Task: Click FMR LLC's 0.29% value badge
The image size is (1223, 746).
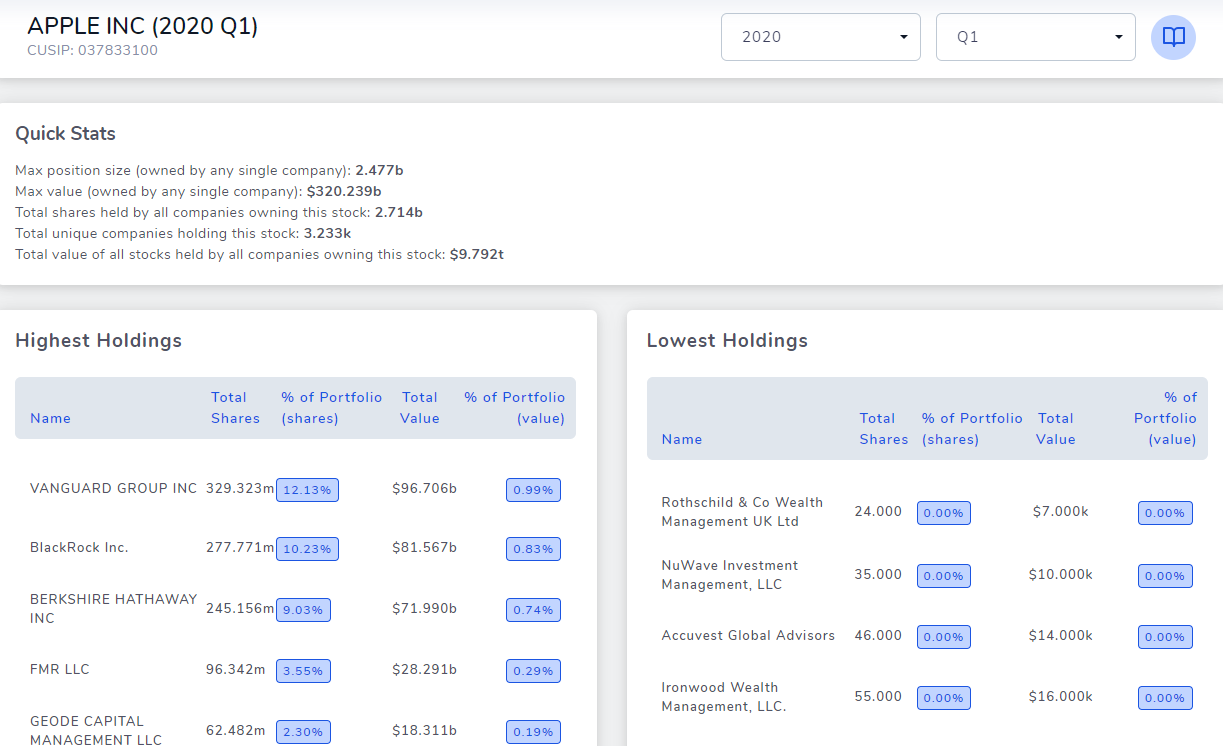Action: point(533,671)
